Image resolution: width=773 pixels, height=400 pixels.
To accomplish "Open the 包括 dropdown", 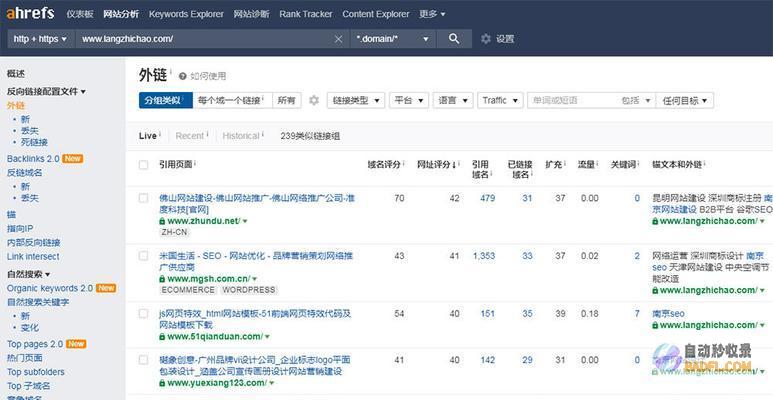I will coord(635,100).
